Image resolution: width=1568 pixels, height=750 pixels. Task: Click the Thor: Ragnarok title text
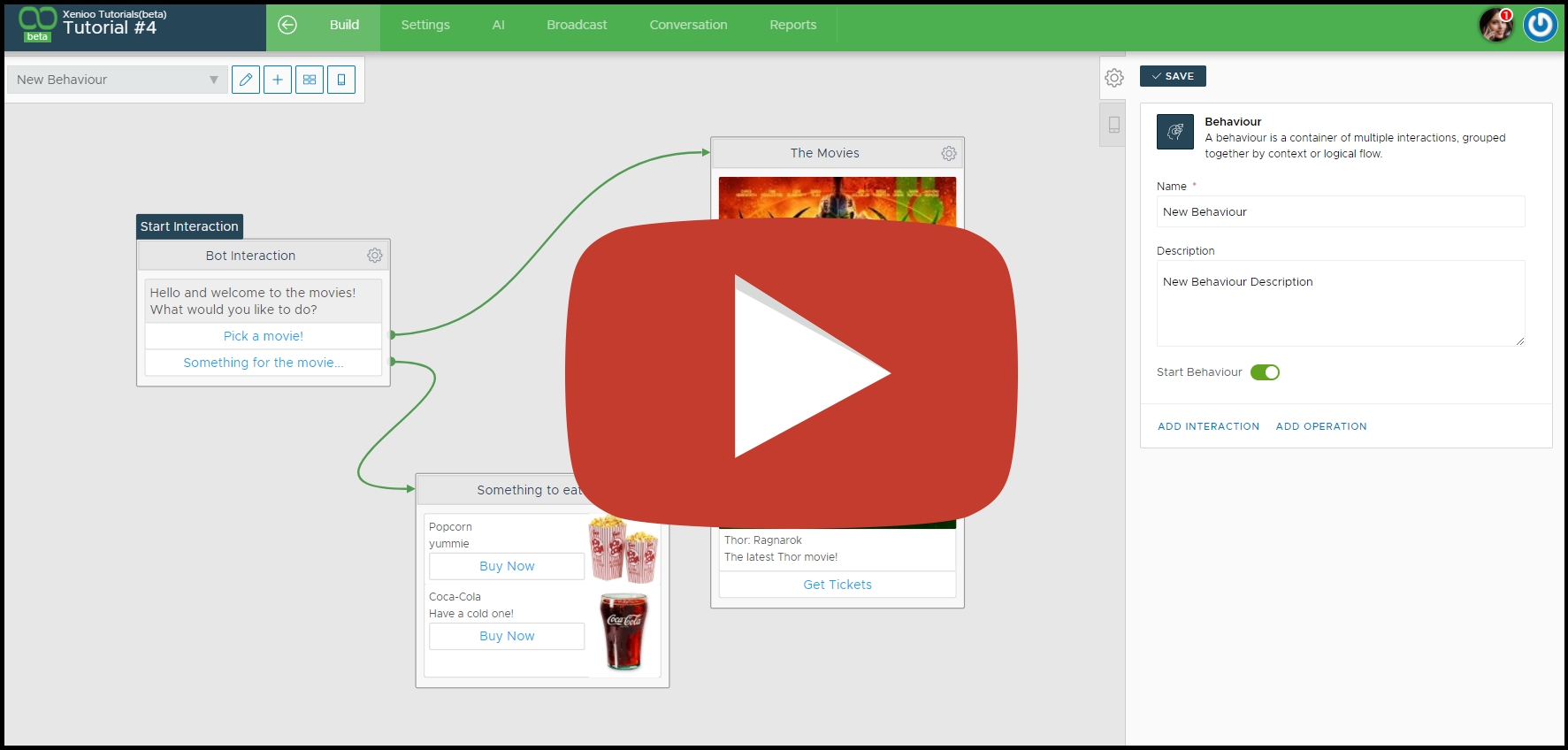762,540
